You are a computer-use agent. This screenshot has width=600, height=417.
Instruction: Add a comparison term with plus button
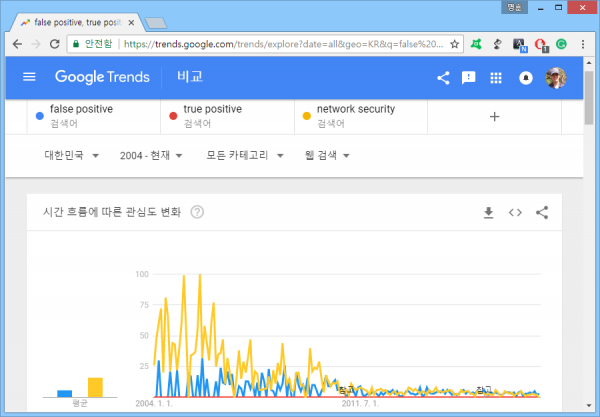[494, 117]
